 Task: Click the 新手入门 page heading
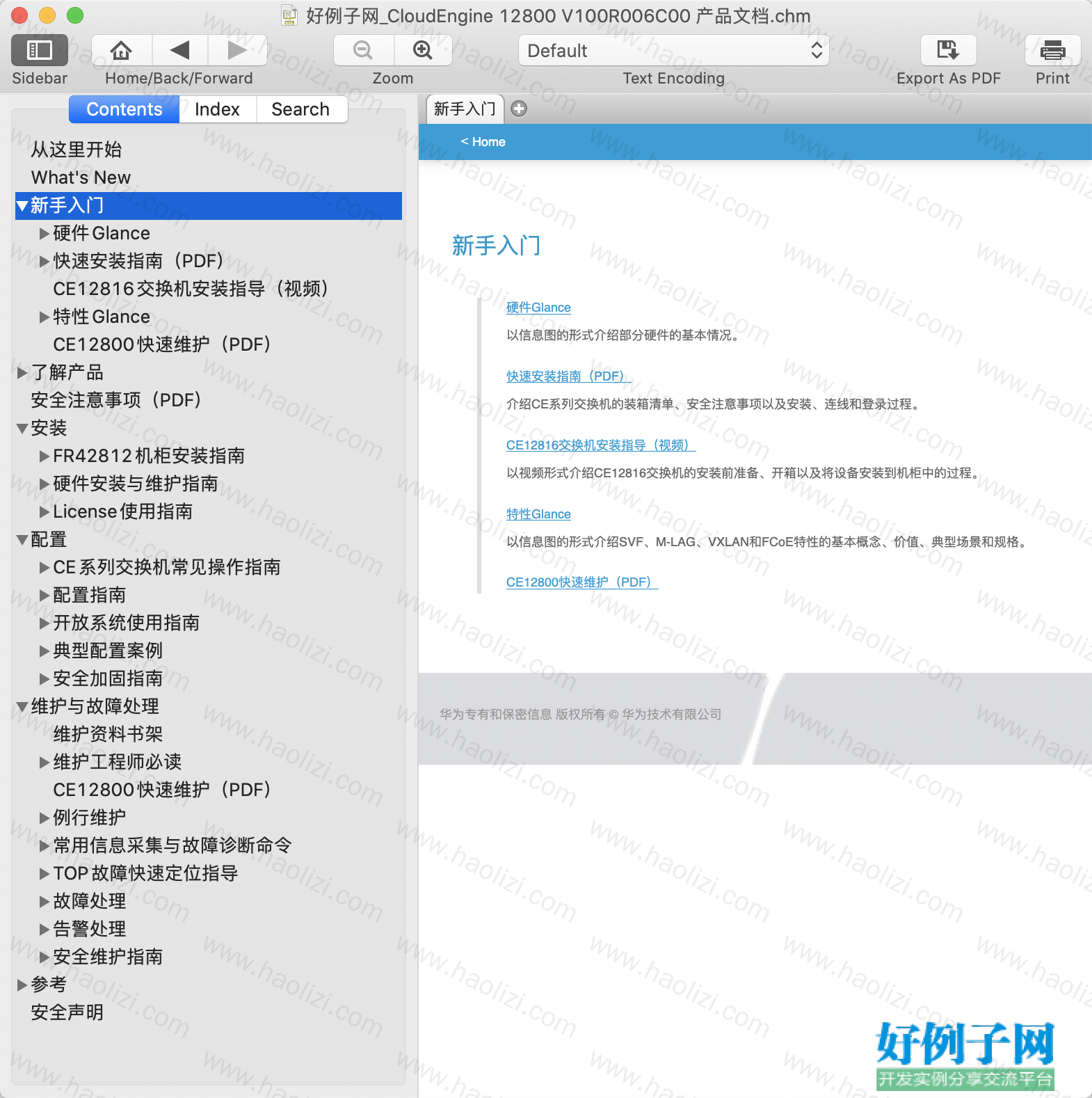(497, 246)
